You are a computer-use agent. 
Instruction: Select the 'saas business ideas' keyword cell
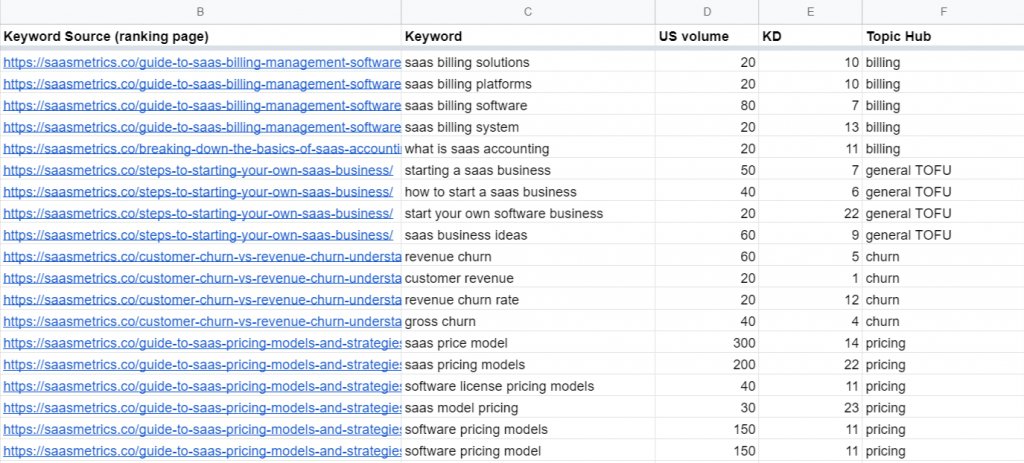point(528,235)
